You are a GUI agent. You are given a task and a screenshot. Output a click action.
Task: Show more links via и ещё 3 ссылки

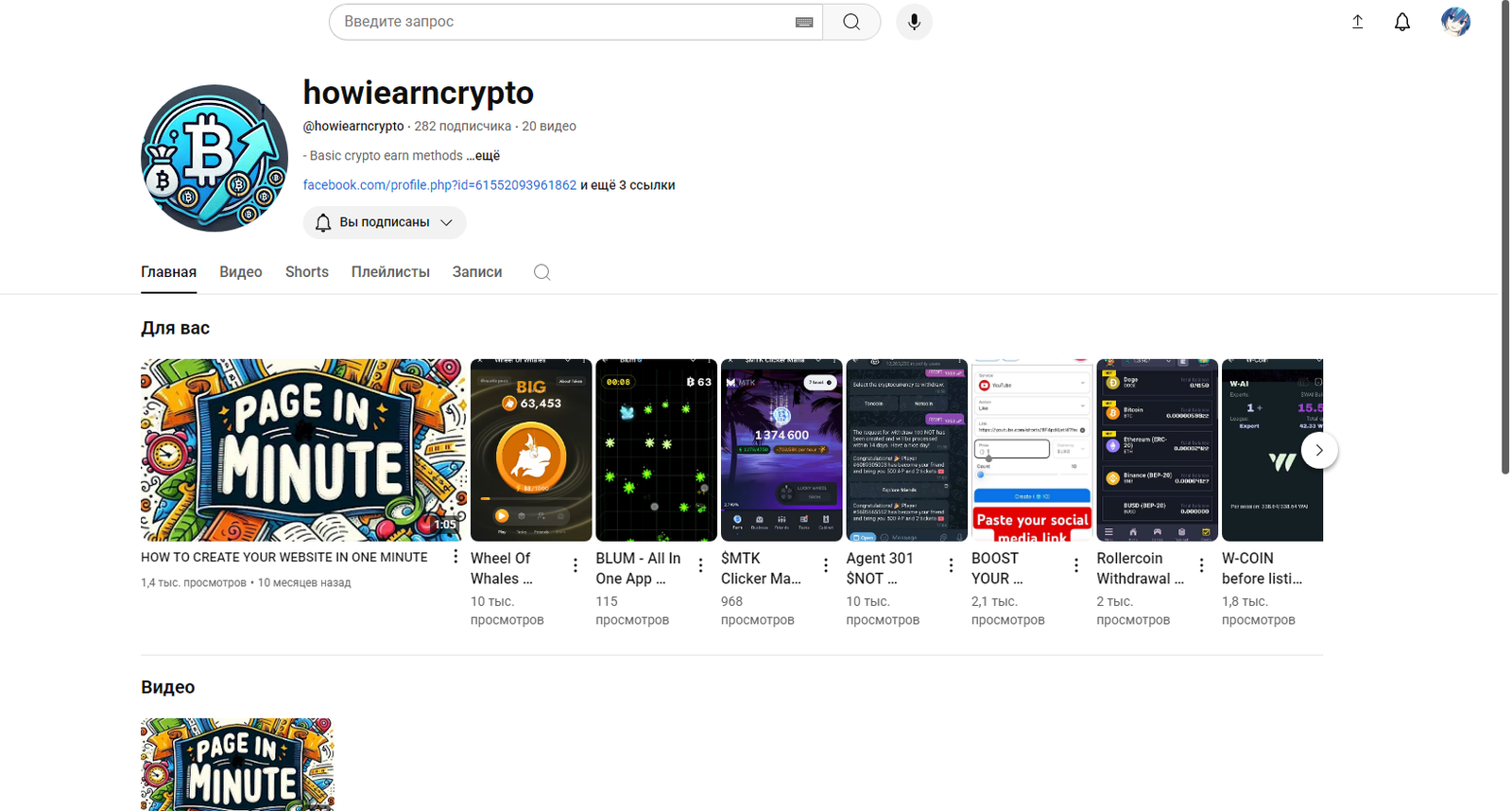(x=627, y=185)
